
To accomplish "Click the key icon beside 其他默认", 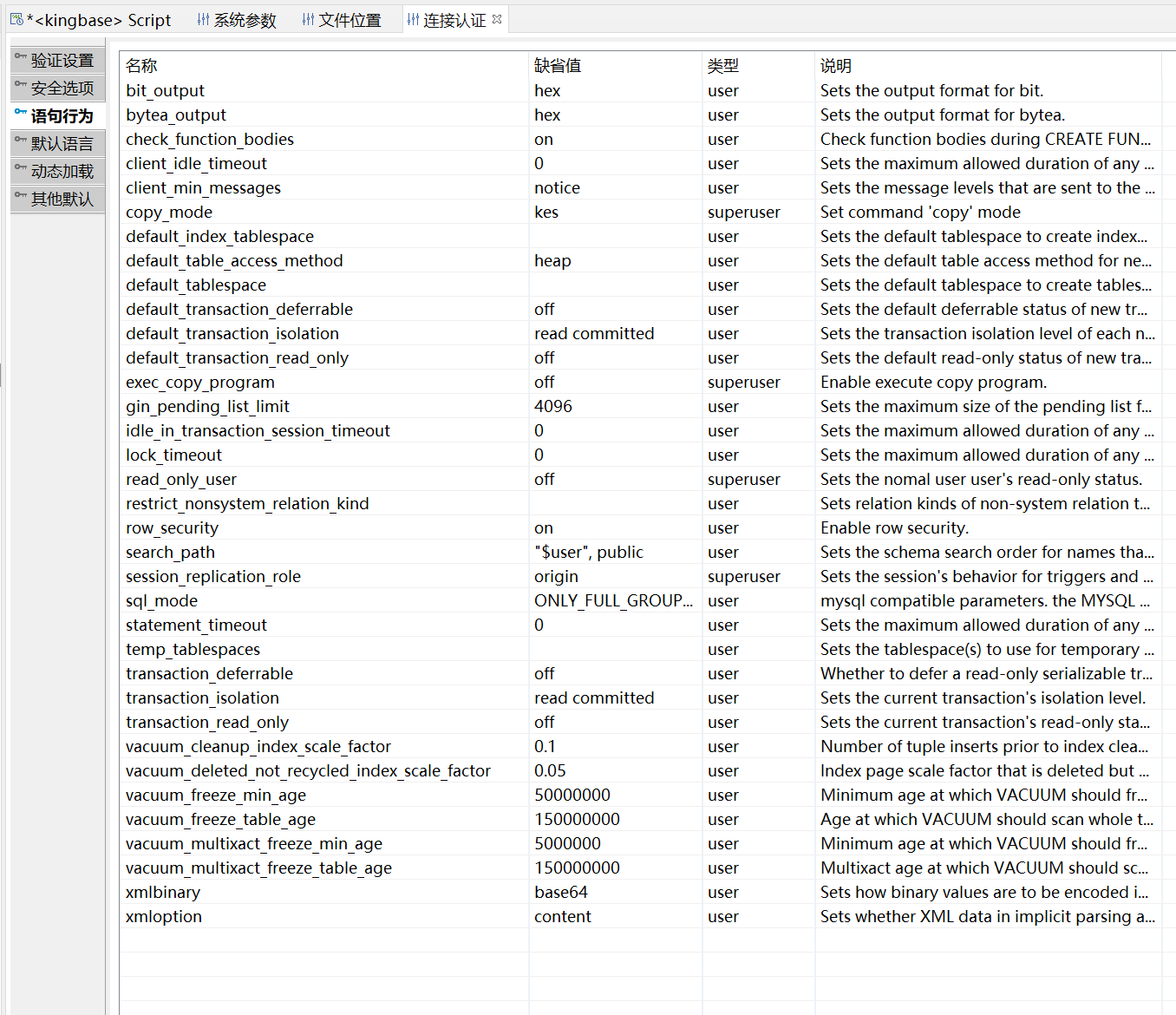I will point(20,196).
